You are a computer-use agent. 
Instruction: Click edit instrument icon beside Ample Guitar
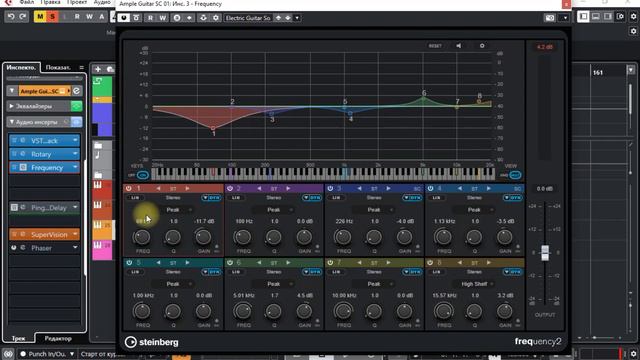coord(76,91)
